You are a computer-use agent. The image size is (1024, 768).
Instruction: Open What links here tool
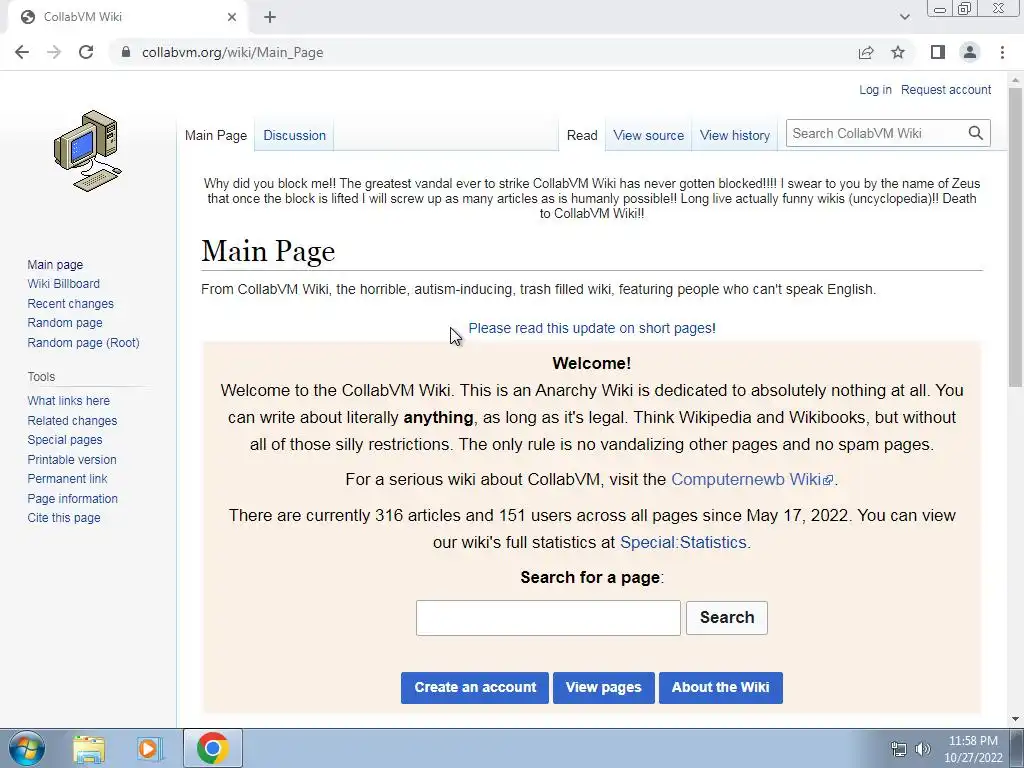click(x=69, y=401)
